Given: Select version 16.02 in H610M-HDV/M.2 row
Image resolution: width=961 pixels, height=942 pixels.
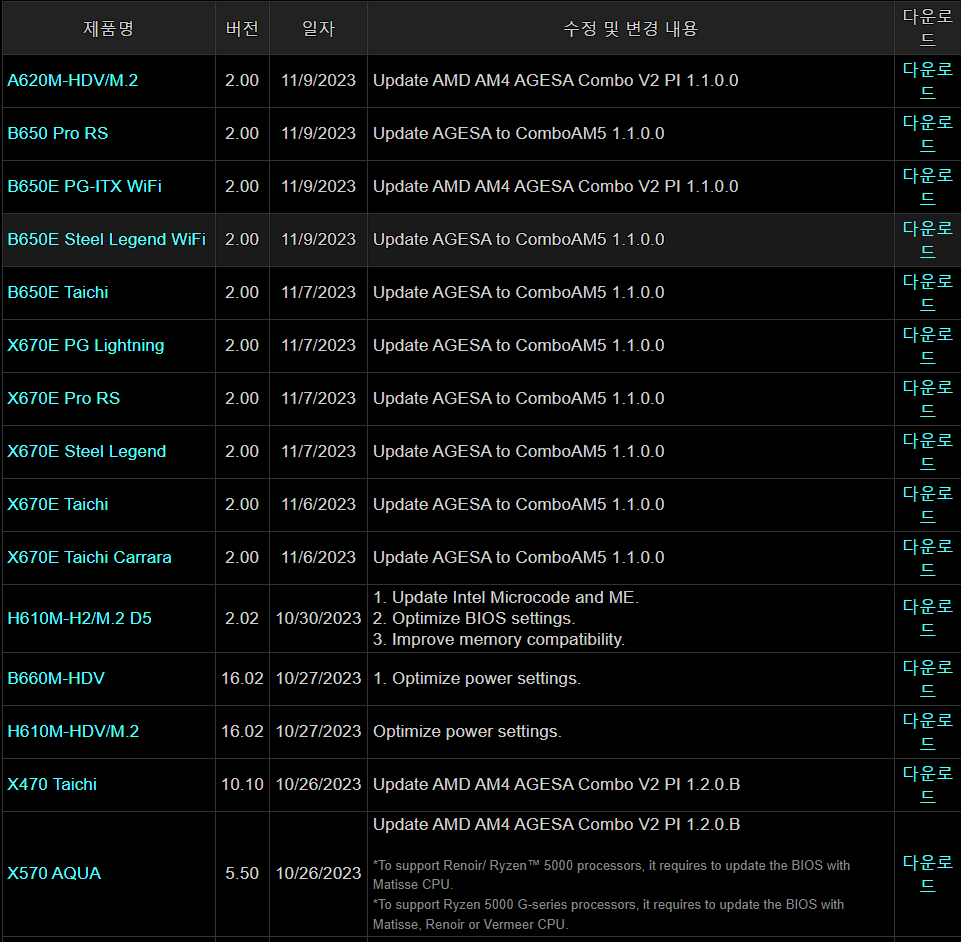Looking at the screenshot, I should pyautogui.click(x=242, y=732).
